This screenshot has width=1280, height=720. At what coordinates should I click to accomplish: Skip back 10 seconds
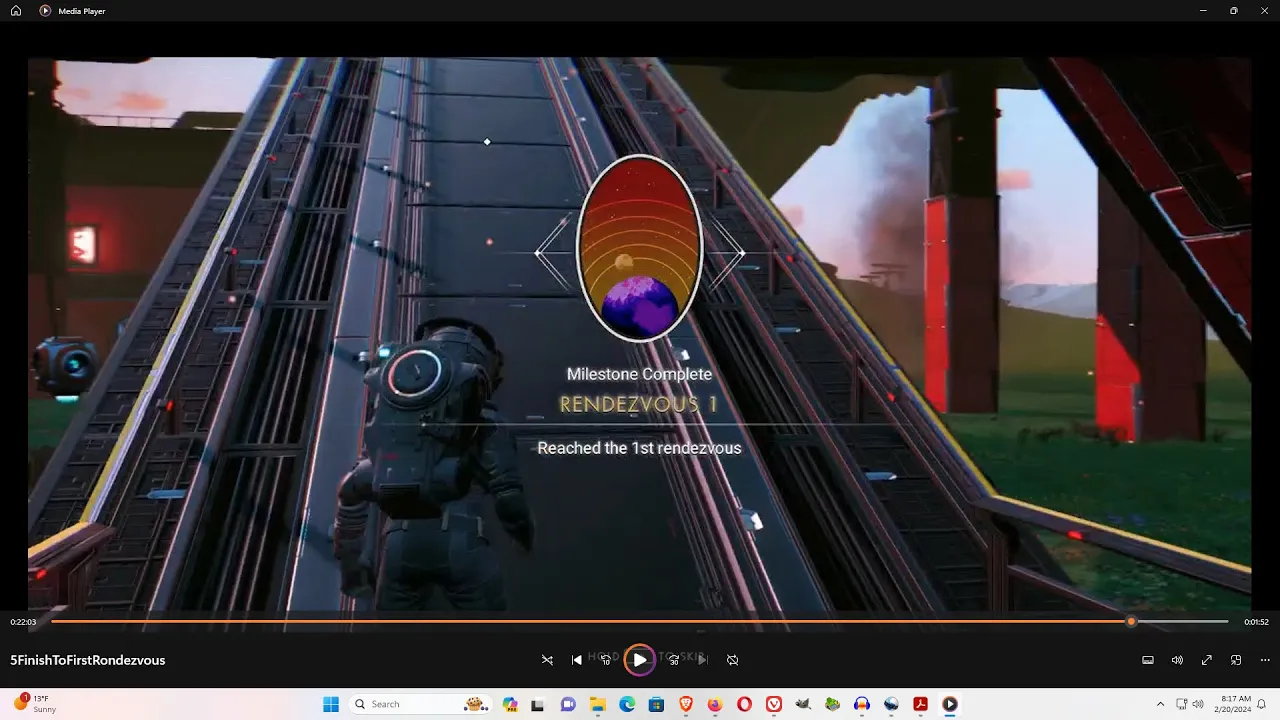tap(606, 660)
